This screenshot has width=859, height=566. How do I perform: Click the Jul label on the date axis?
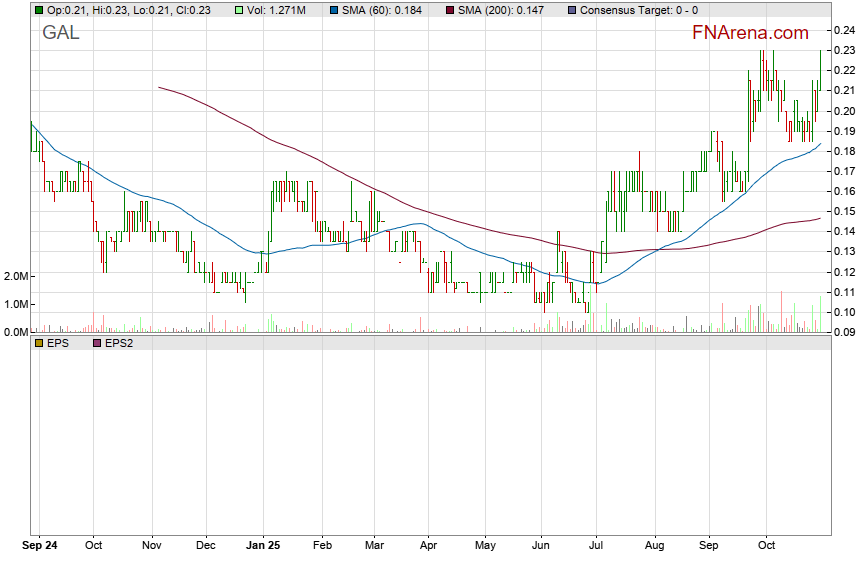coord(595,547)
